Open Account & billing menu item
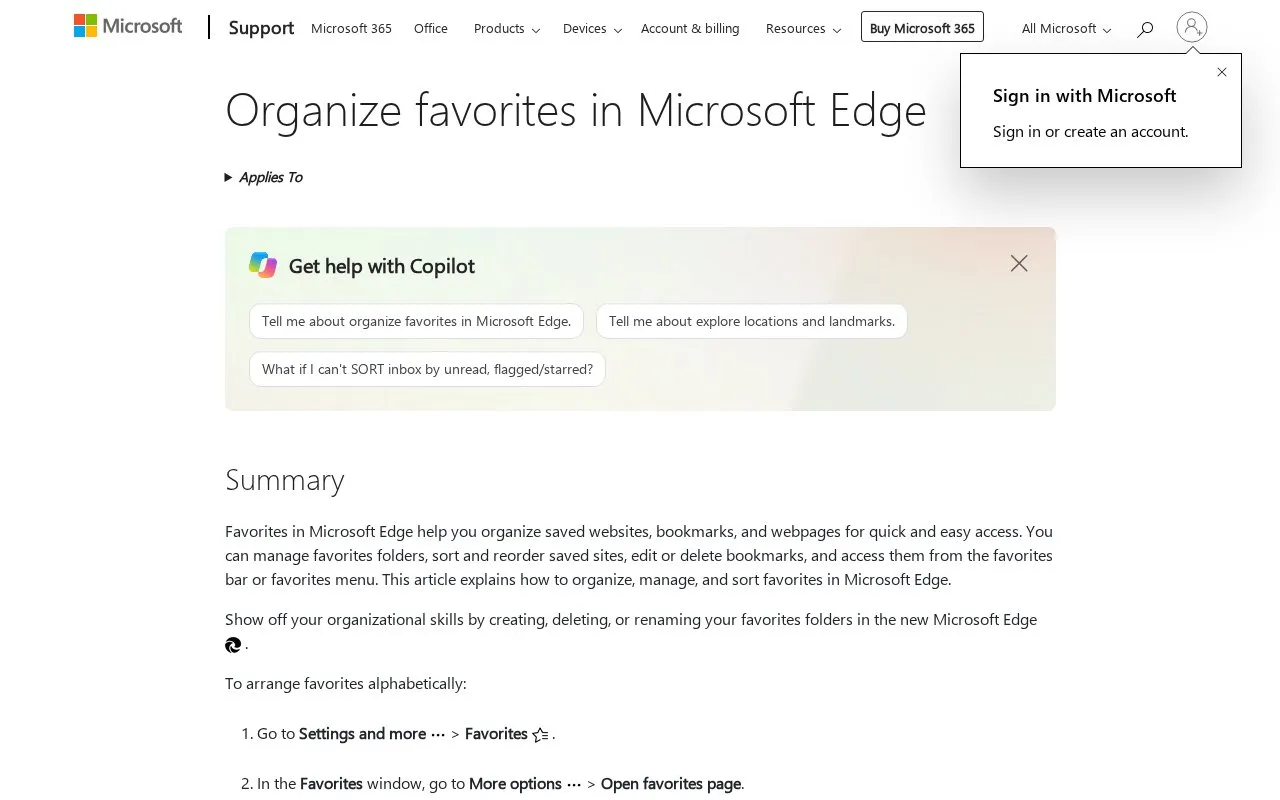 (x=690, y=29)
